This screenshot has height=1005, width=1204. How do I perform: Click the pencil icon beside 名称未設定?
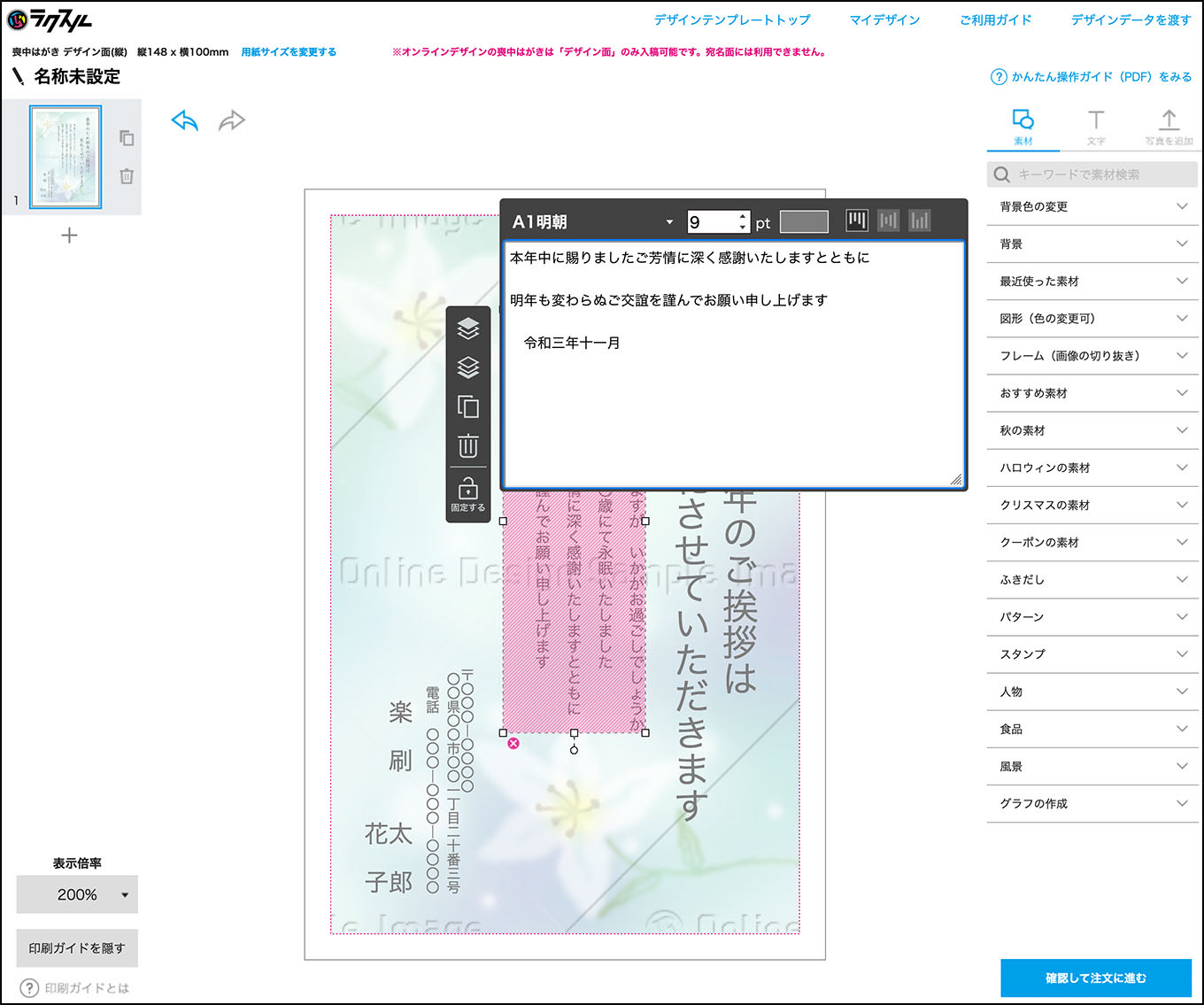[x=18, y=77]
